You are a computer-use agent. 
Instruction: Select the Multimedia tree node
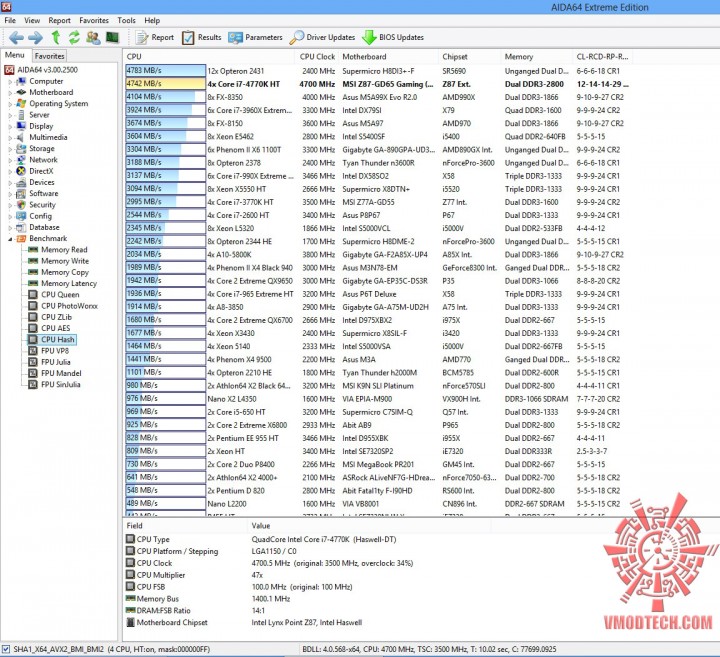tap(48, 137)
